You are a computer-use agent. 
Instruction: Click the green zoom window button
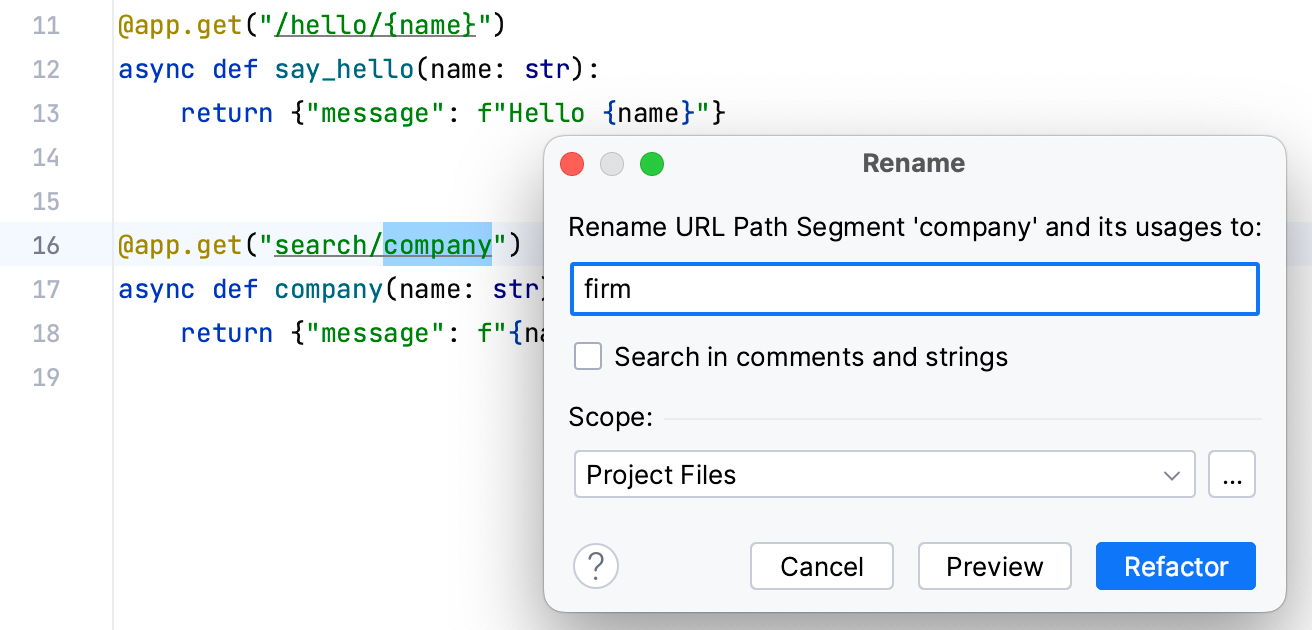coord(652,164)
